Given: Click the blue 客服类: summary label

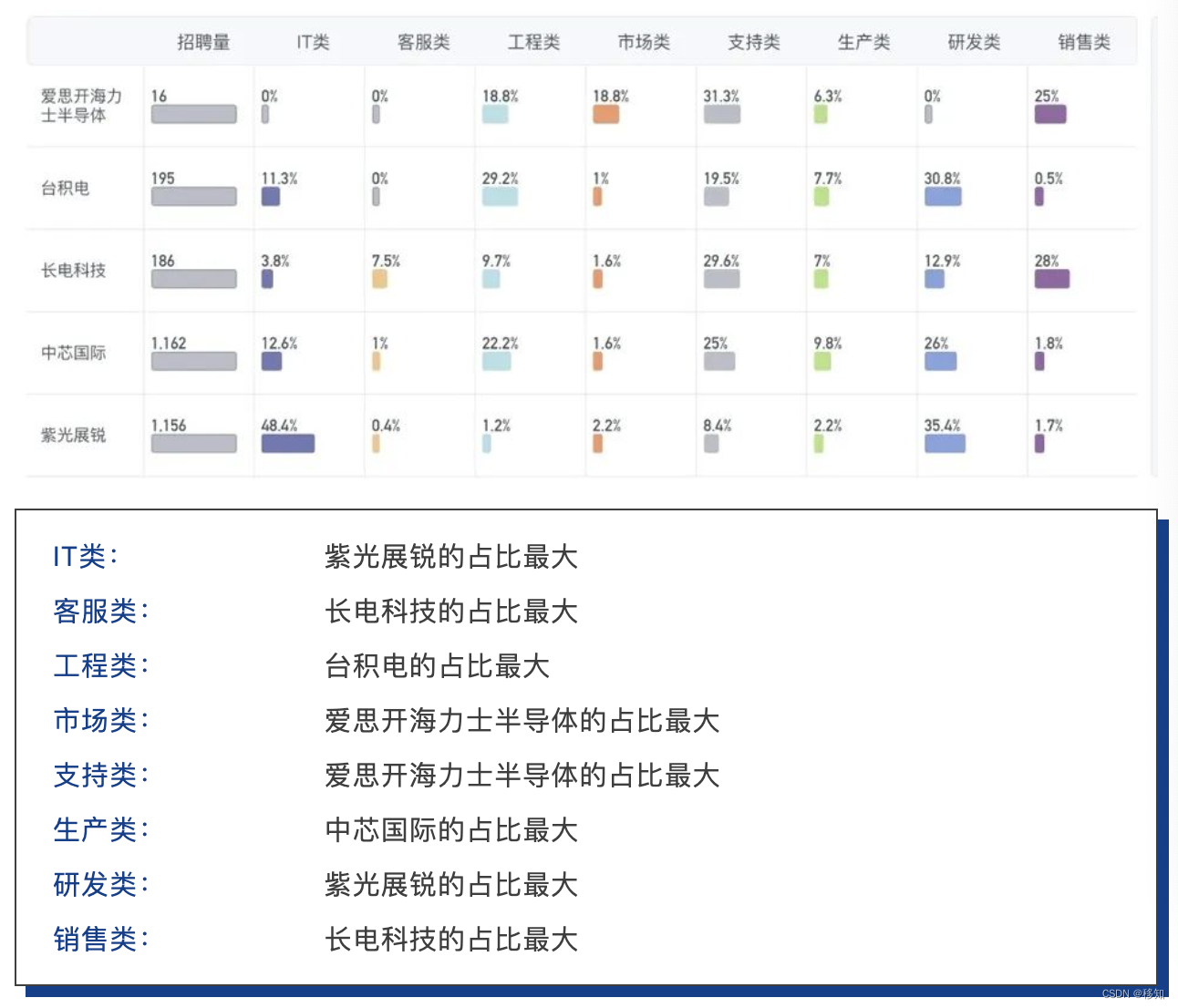Looking at the screenshot, I should click(x=100, y=611).
